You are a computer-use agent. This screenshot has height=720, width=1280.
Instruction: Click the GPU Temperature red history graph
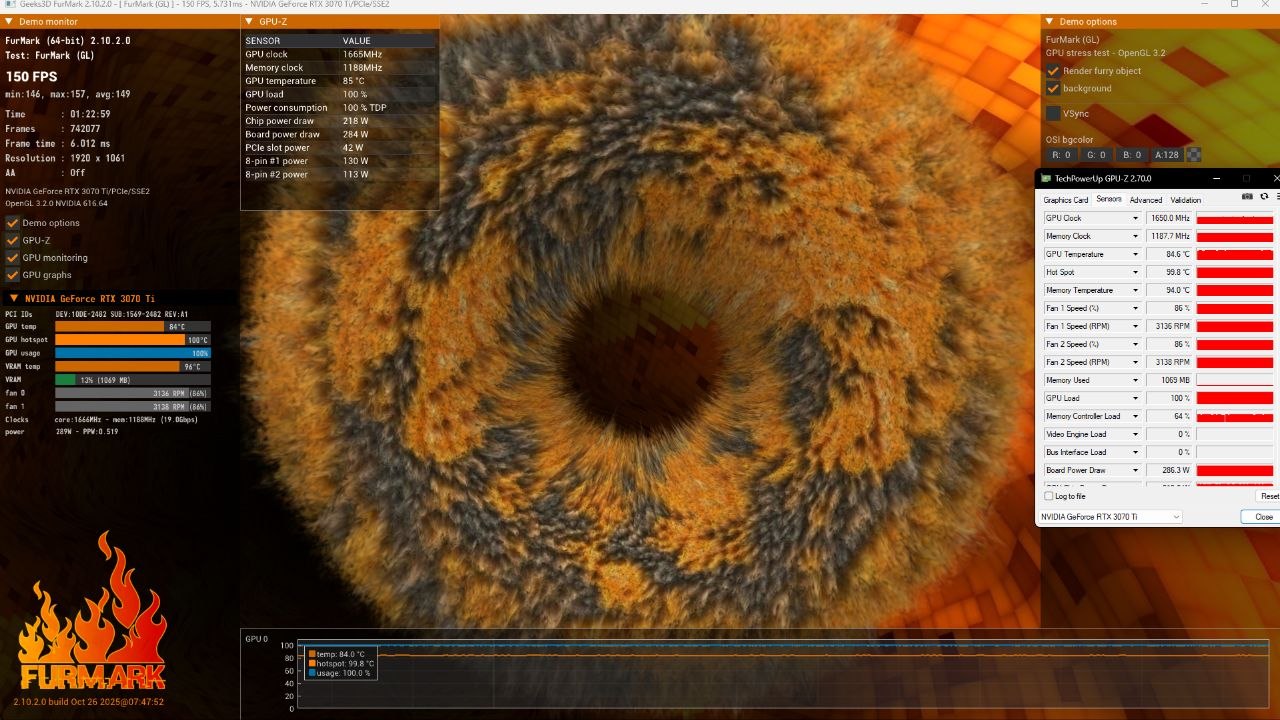click(1235, 254)
